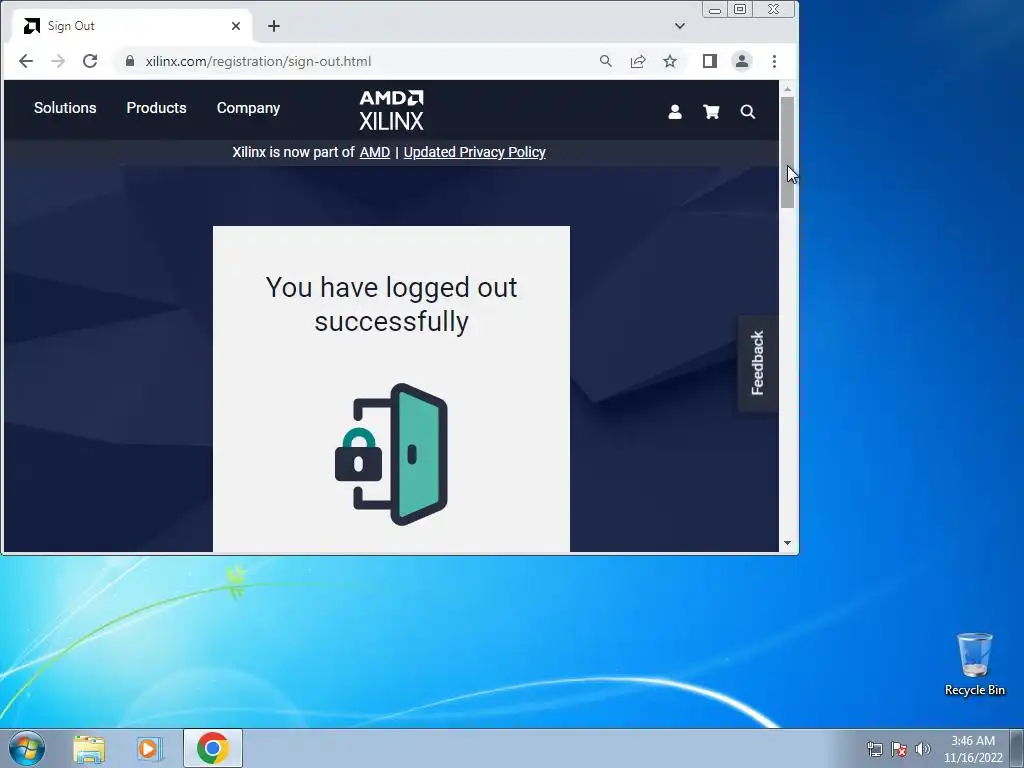Click the Chrome taskbar icon
Image resolution: width=1024 pixels, height=768 pixels.
tap(213, 748)
